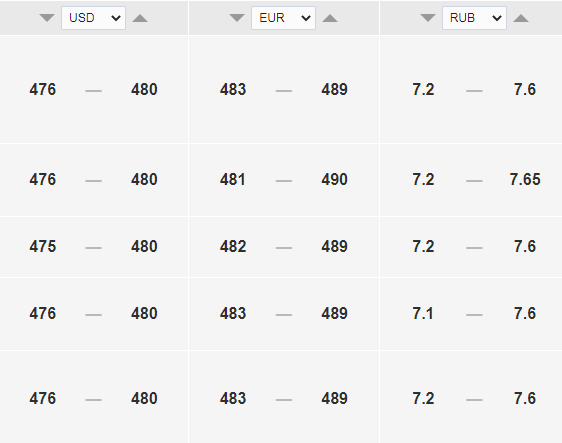Sort EUR column ascending with up arrow
Screen dimensions: 562x443
tap(330, 18)
